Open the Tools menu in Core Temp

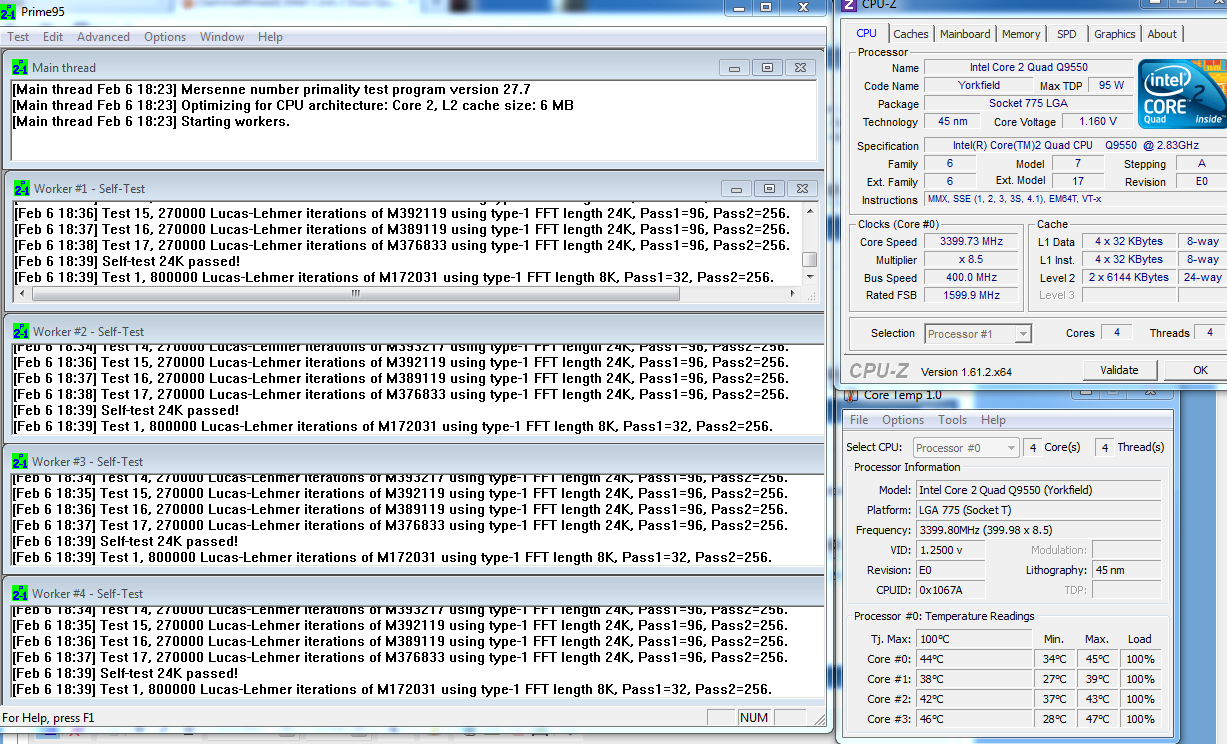coord(952,420)
